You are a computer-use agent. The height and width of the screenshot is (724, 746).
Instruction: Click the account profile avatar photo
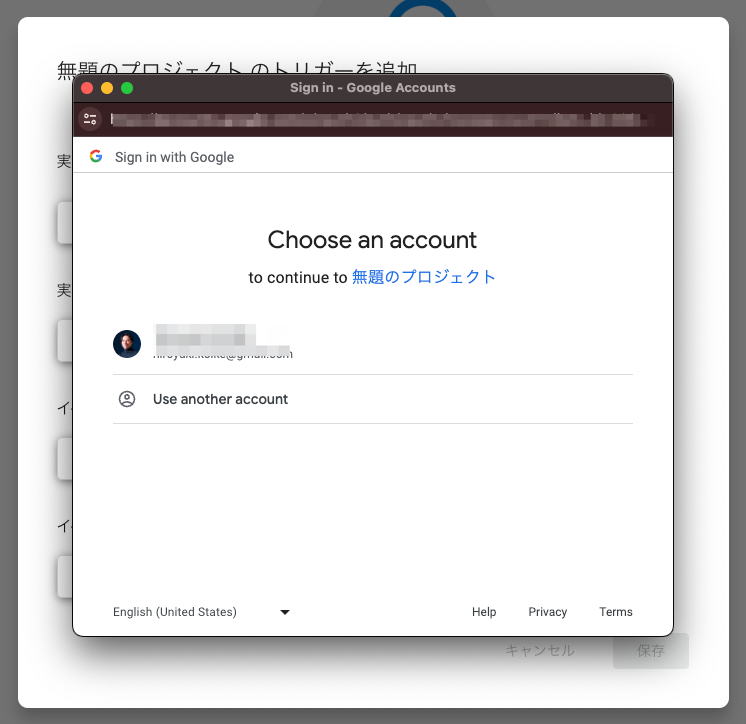coord(127,344)
